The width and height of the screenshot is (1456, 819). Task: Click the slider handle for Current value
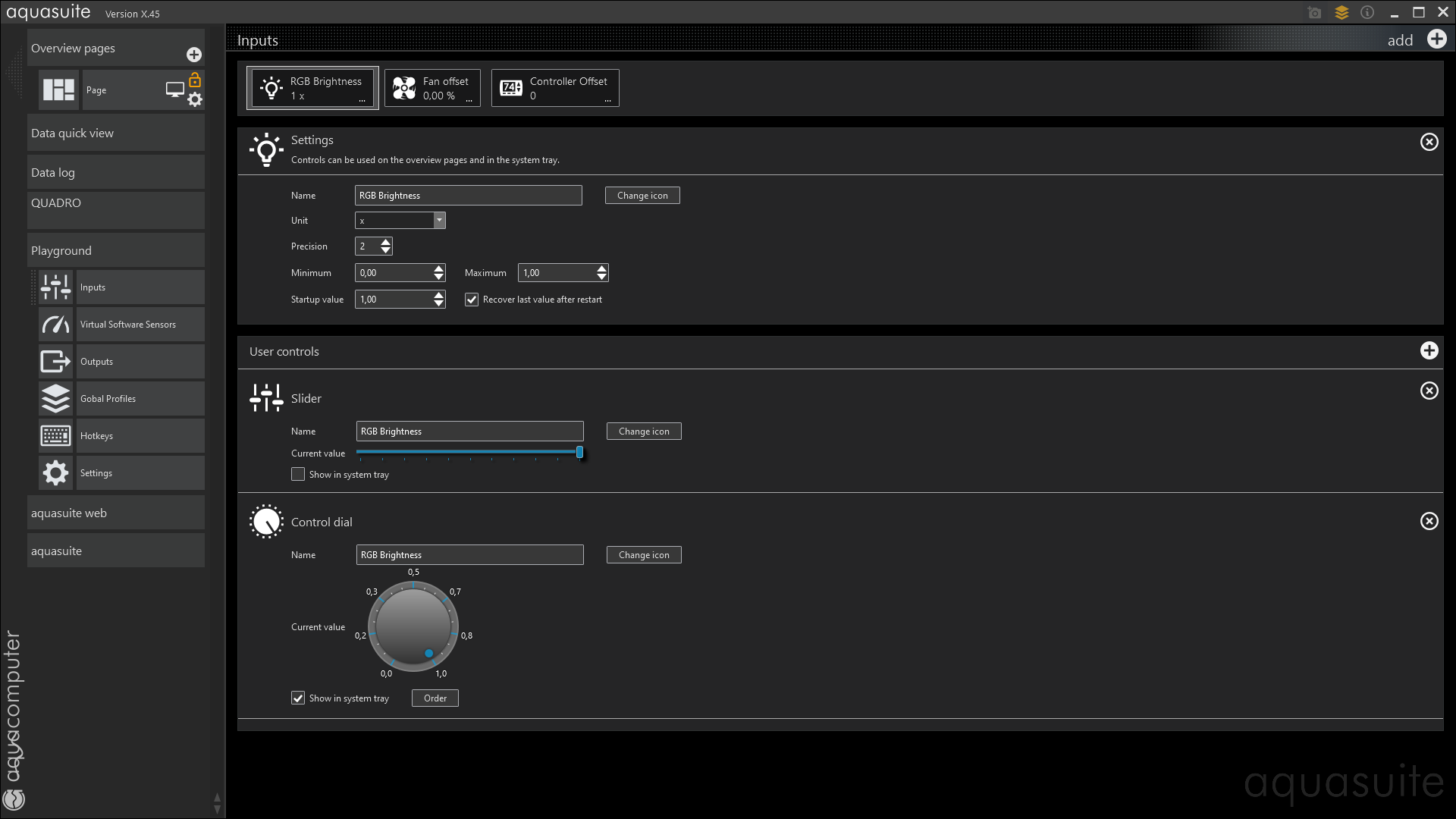[579, 453]
